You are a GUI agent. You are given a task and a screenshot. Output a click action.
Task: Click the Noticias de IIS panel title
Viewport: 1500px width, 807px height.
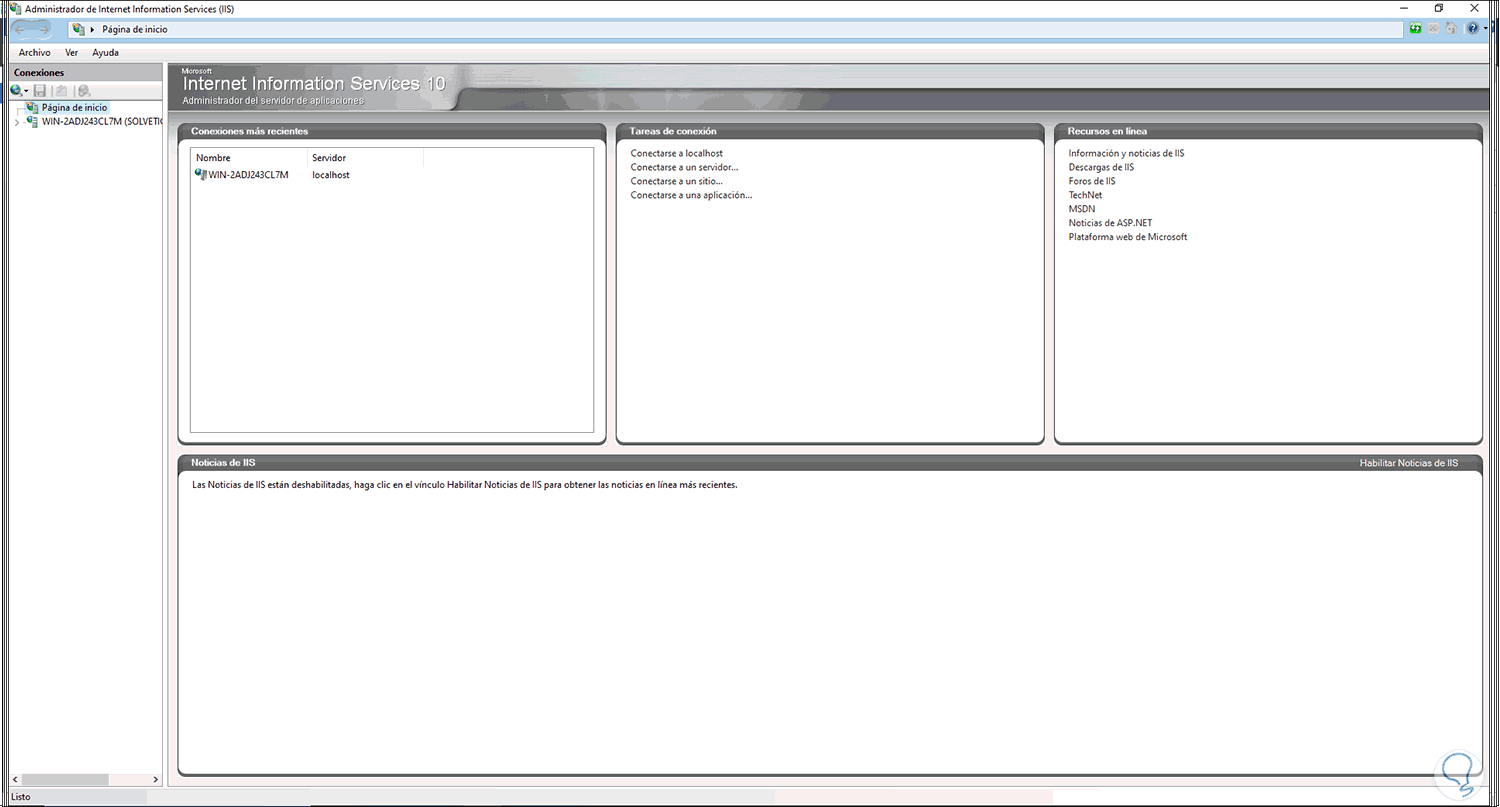221,463
